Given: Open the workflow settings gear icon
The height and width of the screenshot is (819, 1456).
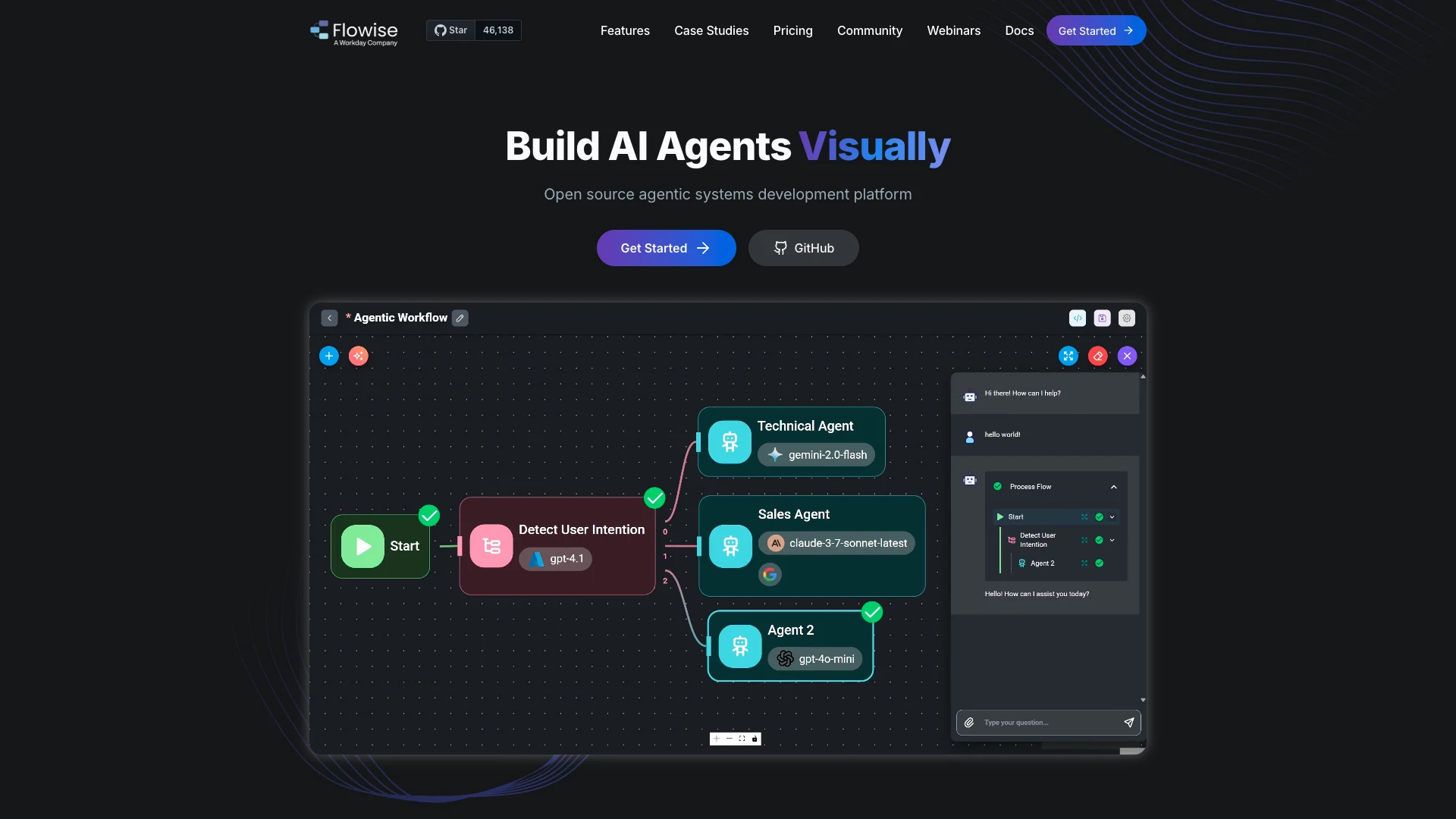Looking at the screenshot, I should point(1127,318).
